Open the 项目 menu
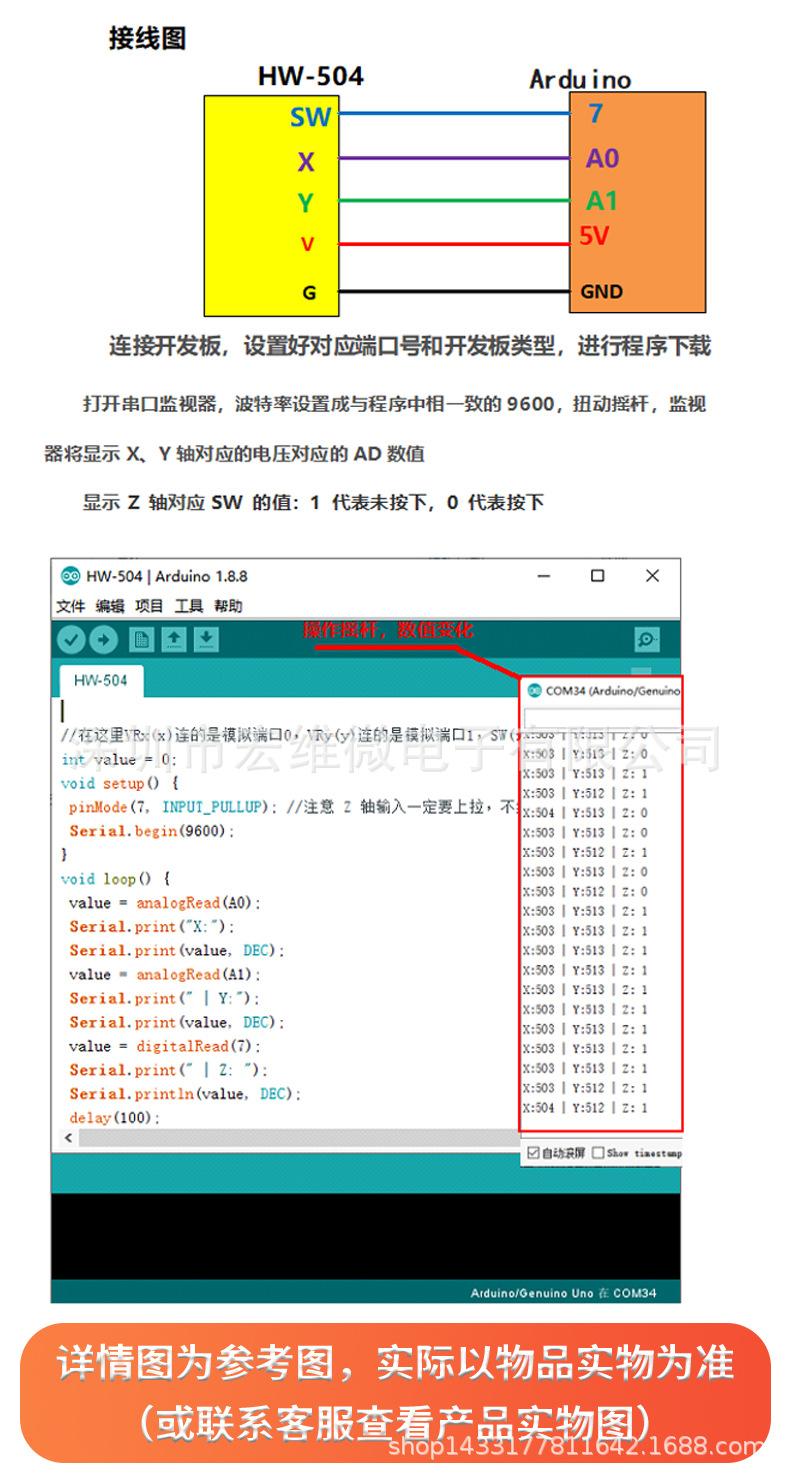The image size is (790, 1478). [149, 606]
